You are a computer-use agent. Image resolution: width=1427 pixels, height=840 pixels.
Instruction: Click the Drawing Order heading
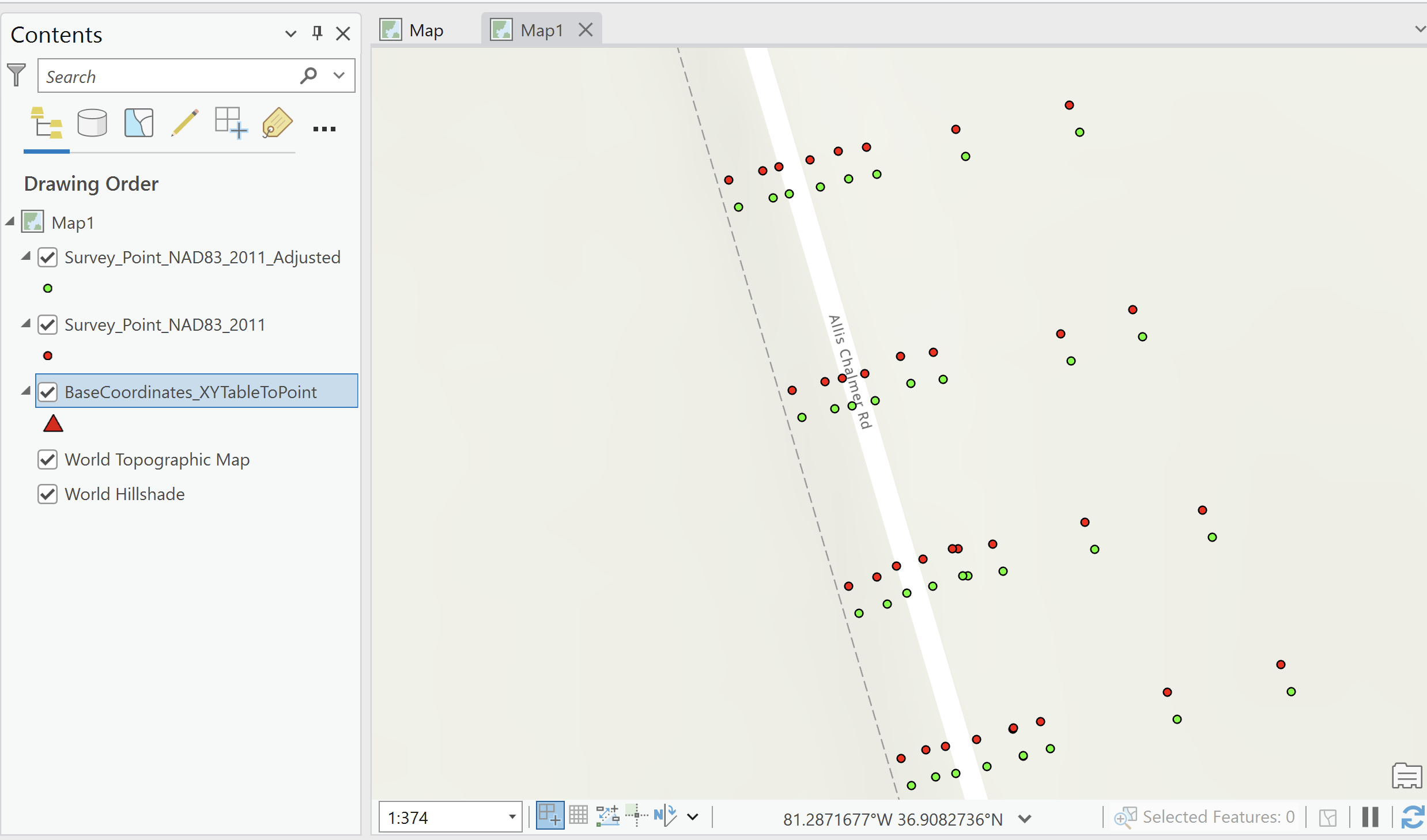[91, 184]
